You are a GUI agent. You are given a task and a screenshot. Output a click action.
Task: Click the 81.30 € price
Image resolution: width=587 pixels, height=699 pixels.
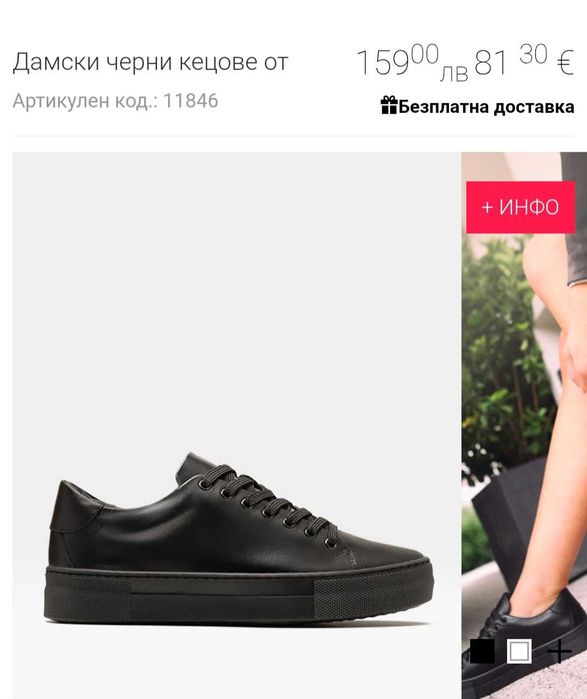(524, 61)
